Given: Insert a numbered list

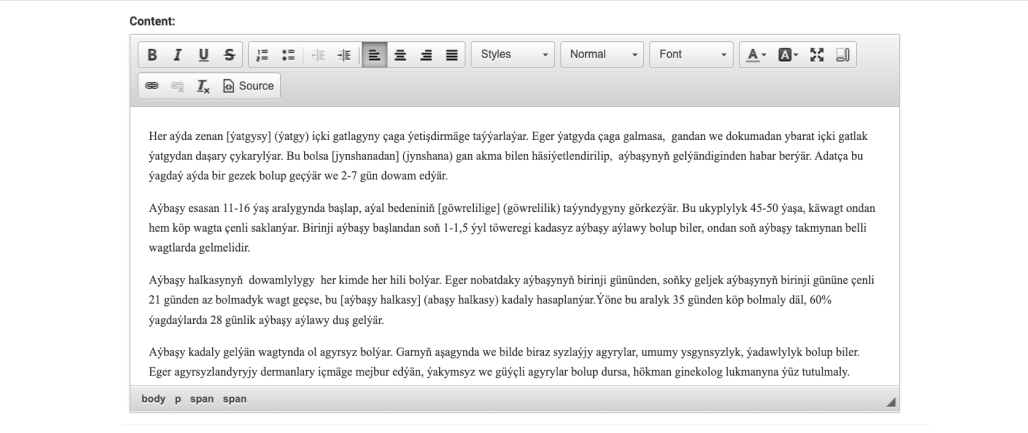Looking at the screenshot, I should [263, 55].
